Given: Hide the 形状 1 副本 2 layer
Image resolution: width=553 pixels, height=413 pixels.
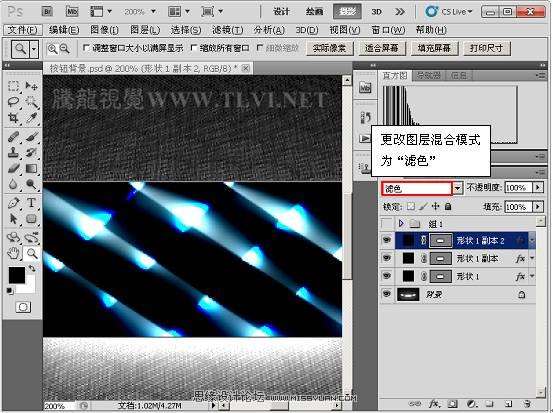Looking at the screenshot, I should 387,240.
